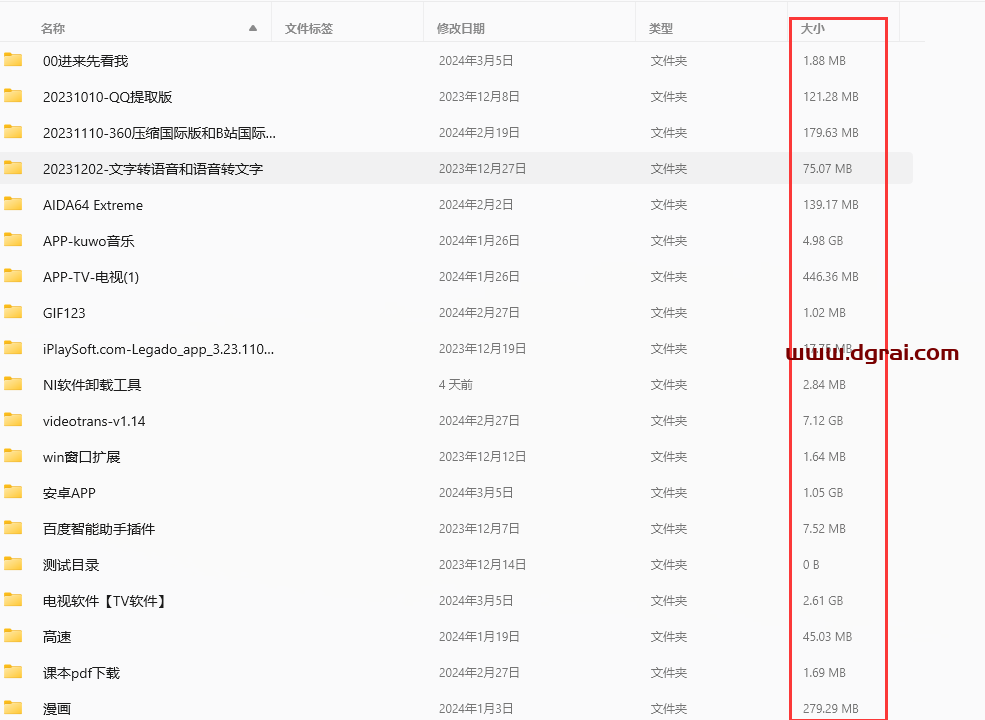Open the folder named 00进来先看我
This screenshot has height=720, width=985.
click(x=85, y=61)
